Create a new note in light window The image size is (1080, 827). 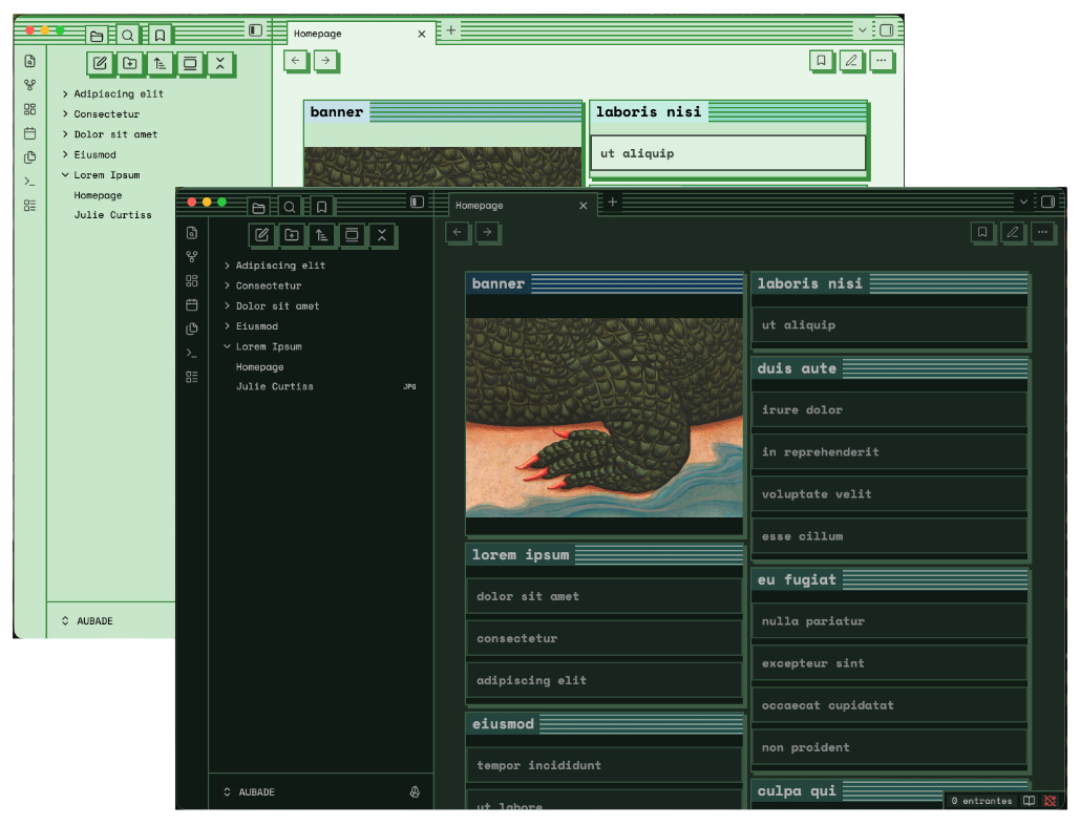100,63
